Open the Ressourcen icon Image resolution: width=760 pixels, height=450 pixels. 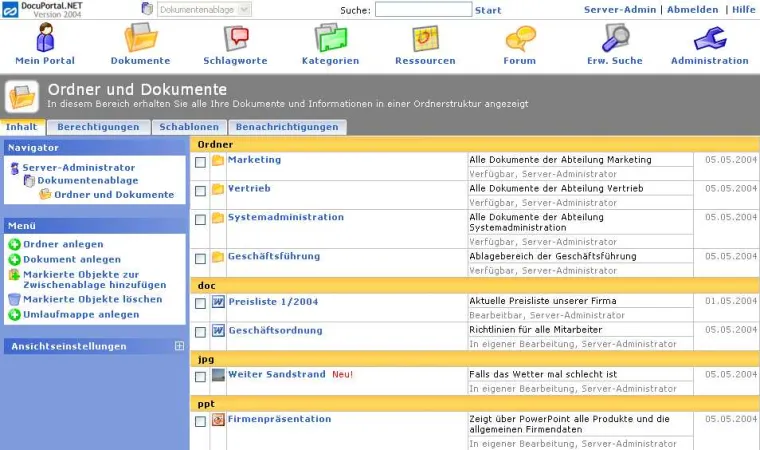click(425, 39)
